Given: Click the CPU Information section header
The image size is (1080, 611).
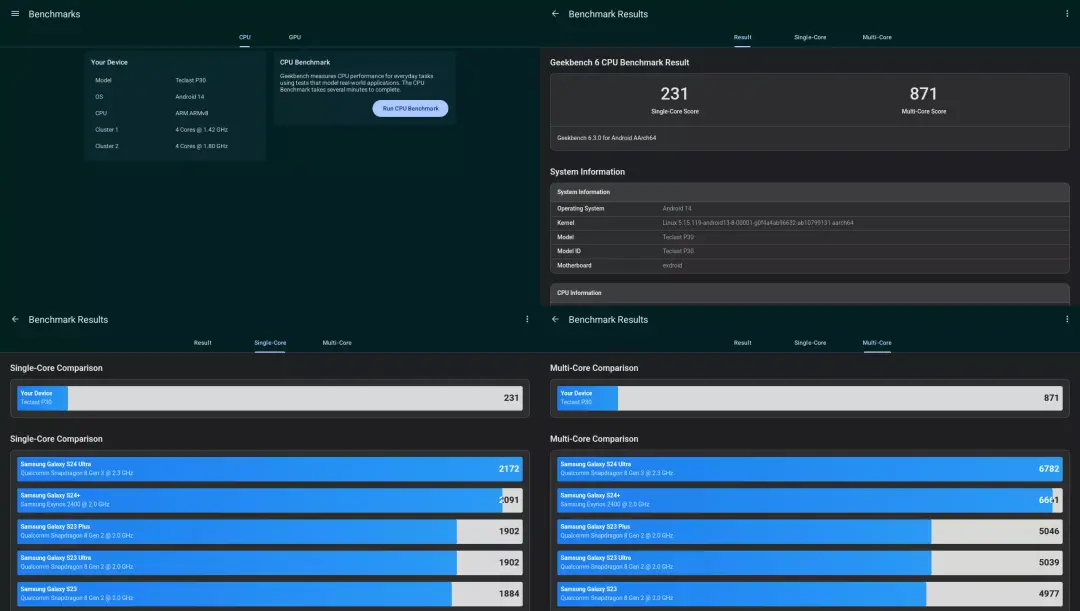Looking at the screenshot, I should [809, 293].
